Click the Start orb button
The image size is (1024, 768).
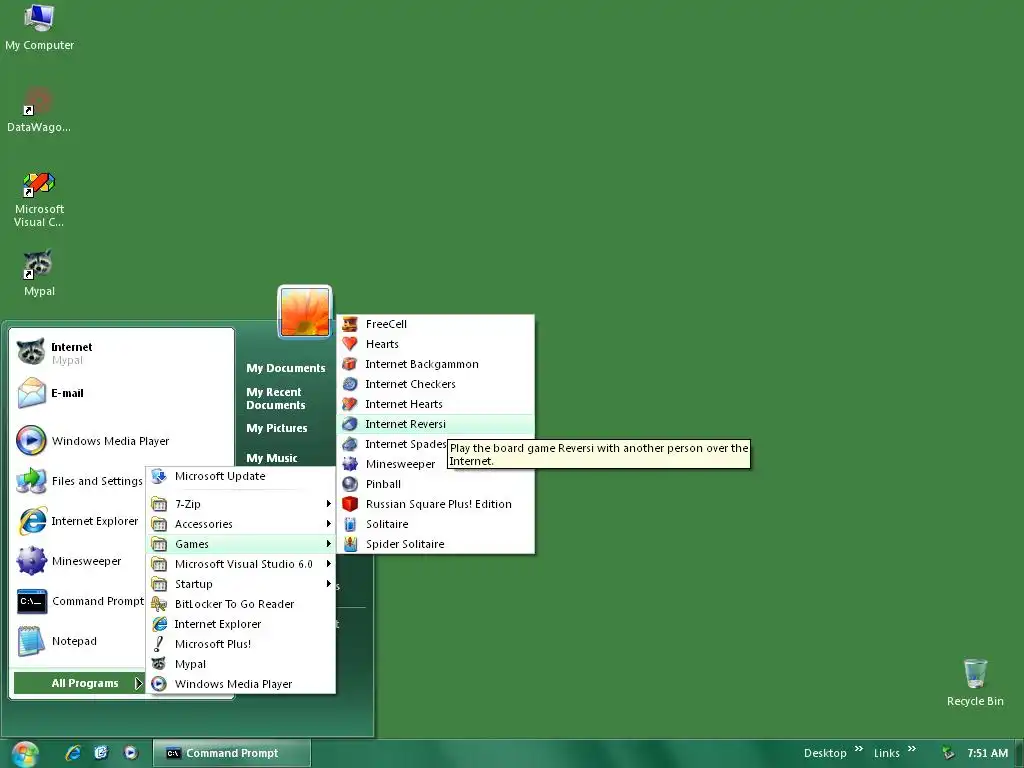click(25, 754)
